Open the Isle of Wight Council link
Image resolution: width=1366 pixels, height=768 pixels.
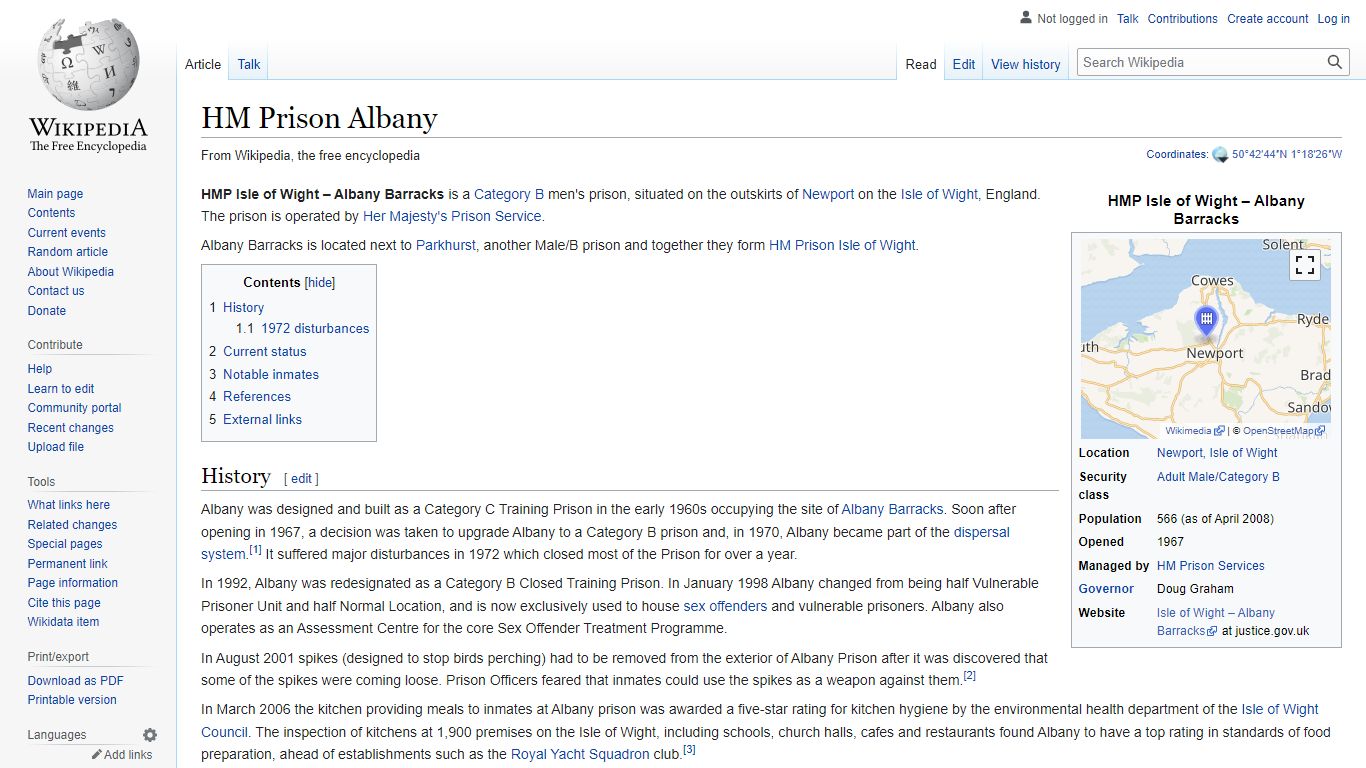pyautogui.click(x=760, y=720)
